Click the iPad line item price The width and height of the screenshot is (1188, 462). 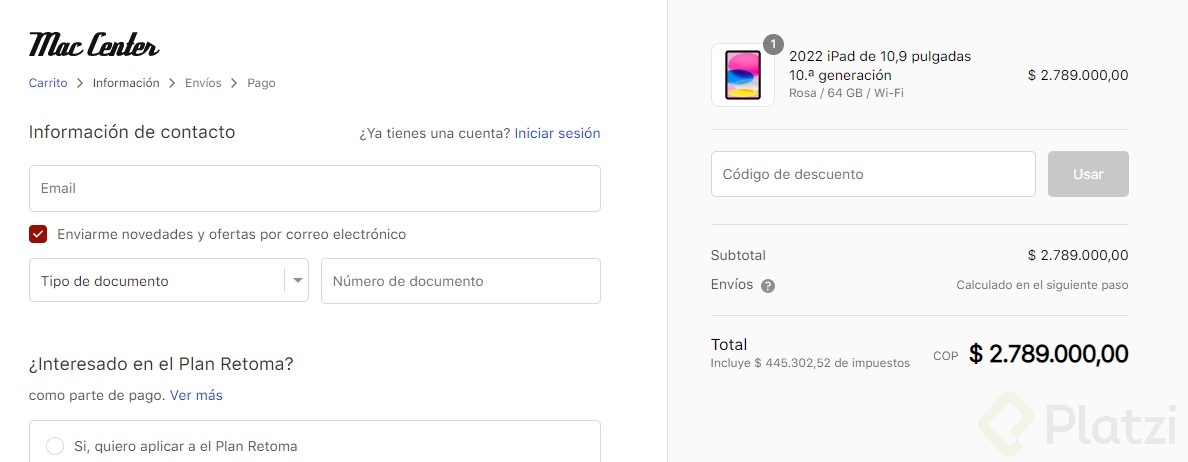(1078, 75)
